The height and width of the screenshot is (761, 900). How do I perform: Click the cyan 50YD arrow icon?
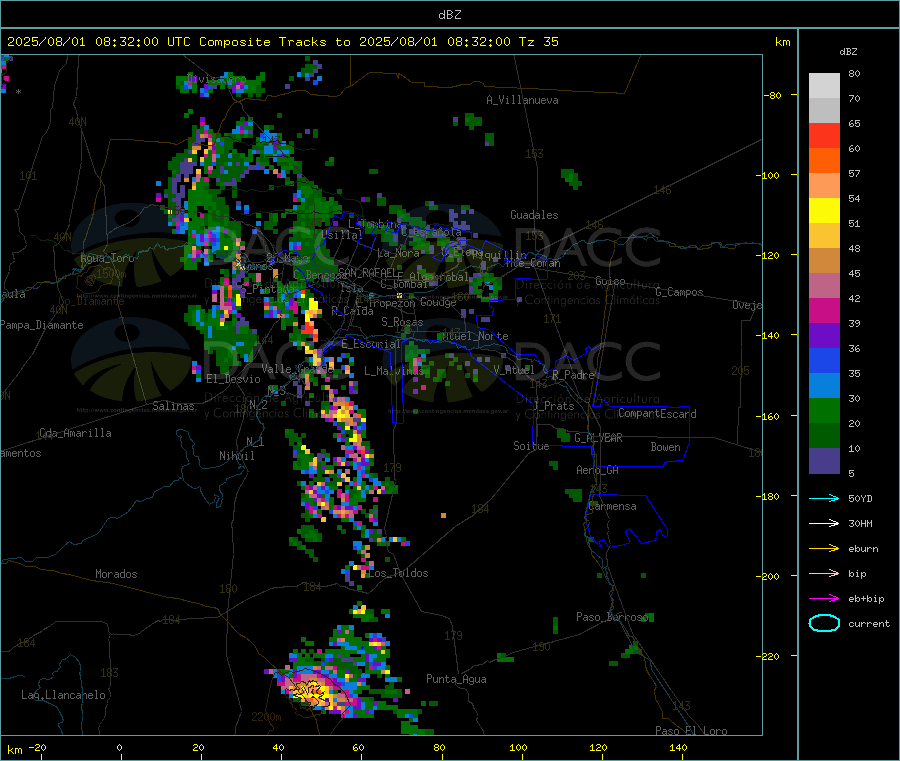click(x=824, y=498)
